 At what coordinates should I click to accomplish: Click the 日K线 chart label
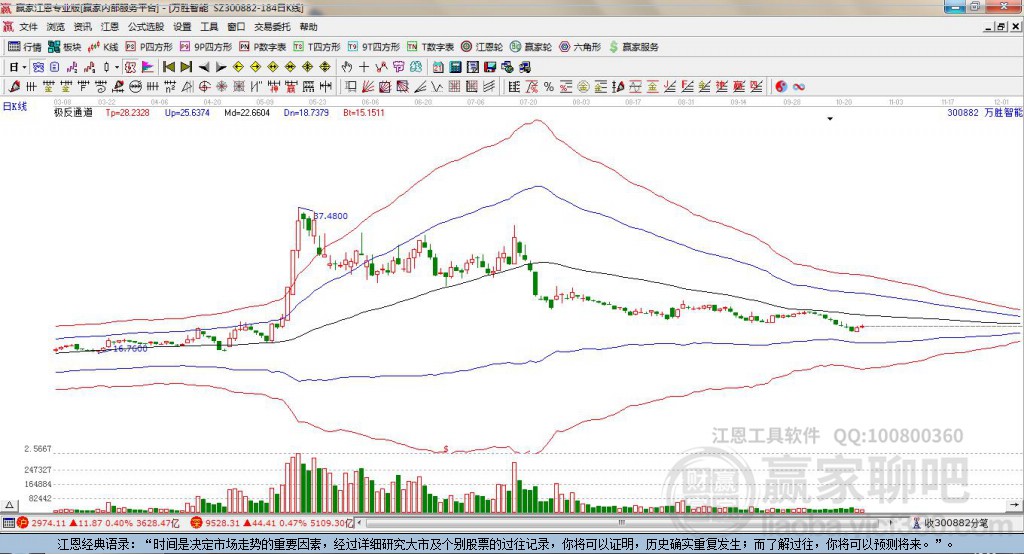pyautogui.click(x=14, y=106)
